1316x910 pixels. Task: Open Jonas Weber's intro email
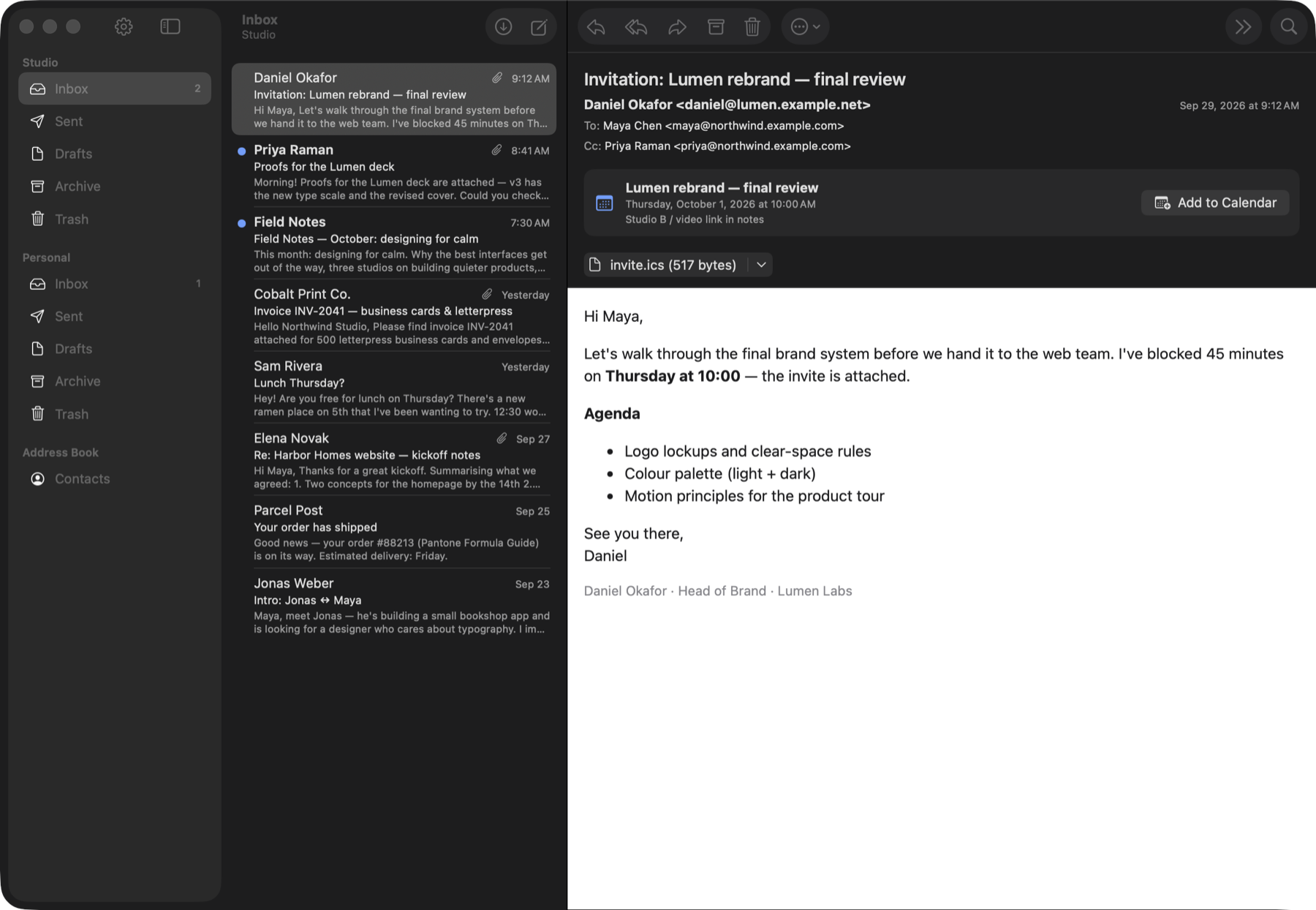[394, 606]
